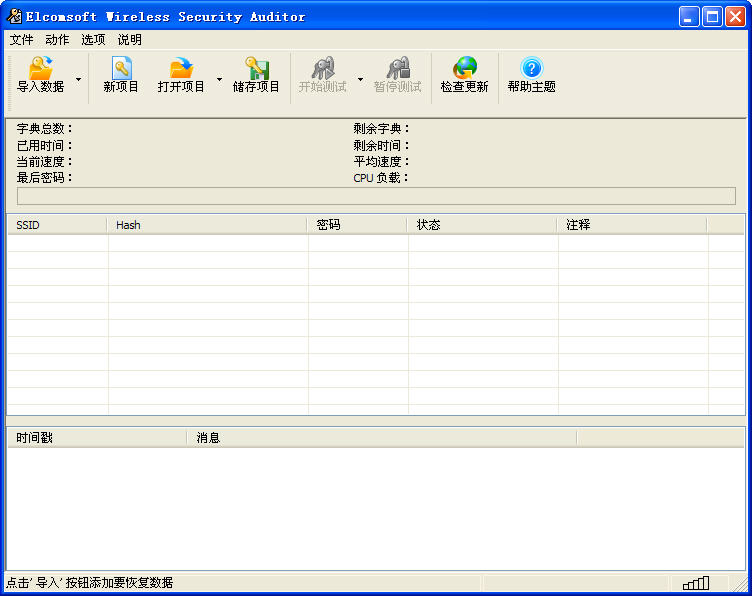This screenshot has height=596, width=752.
Task: Click the 新项目 (New Project) icon
Action: [x=121, y=68]
